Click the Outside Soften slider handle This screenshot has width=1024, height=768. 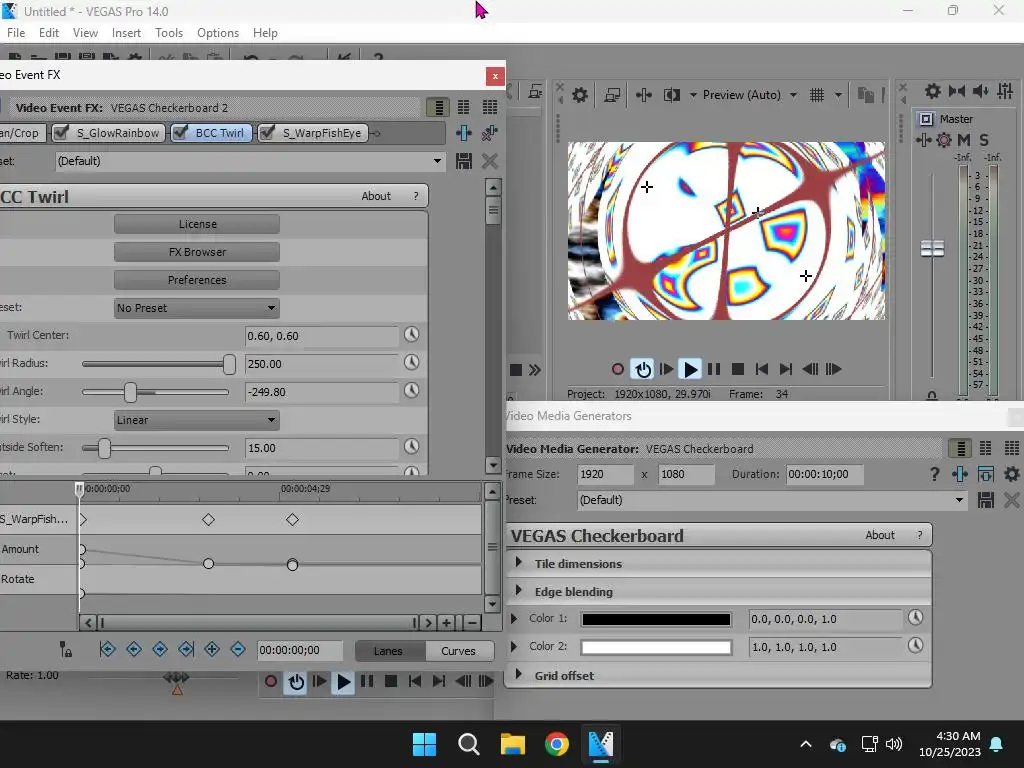pos(104,448)
